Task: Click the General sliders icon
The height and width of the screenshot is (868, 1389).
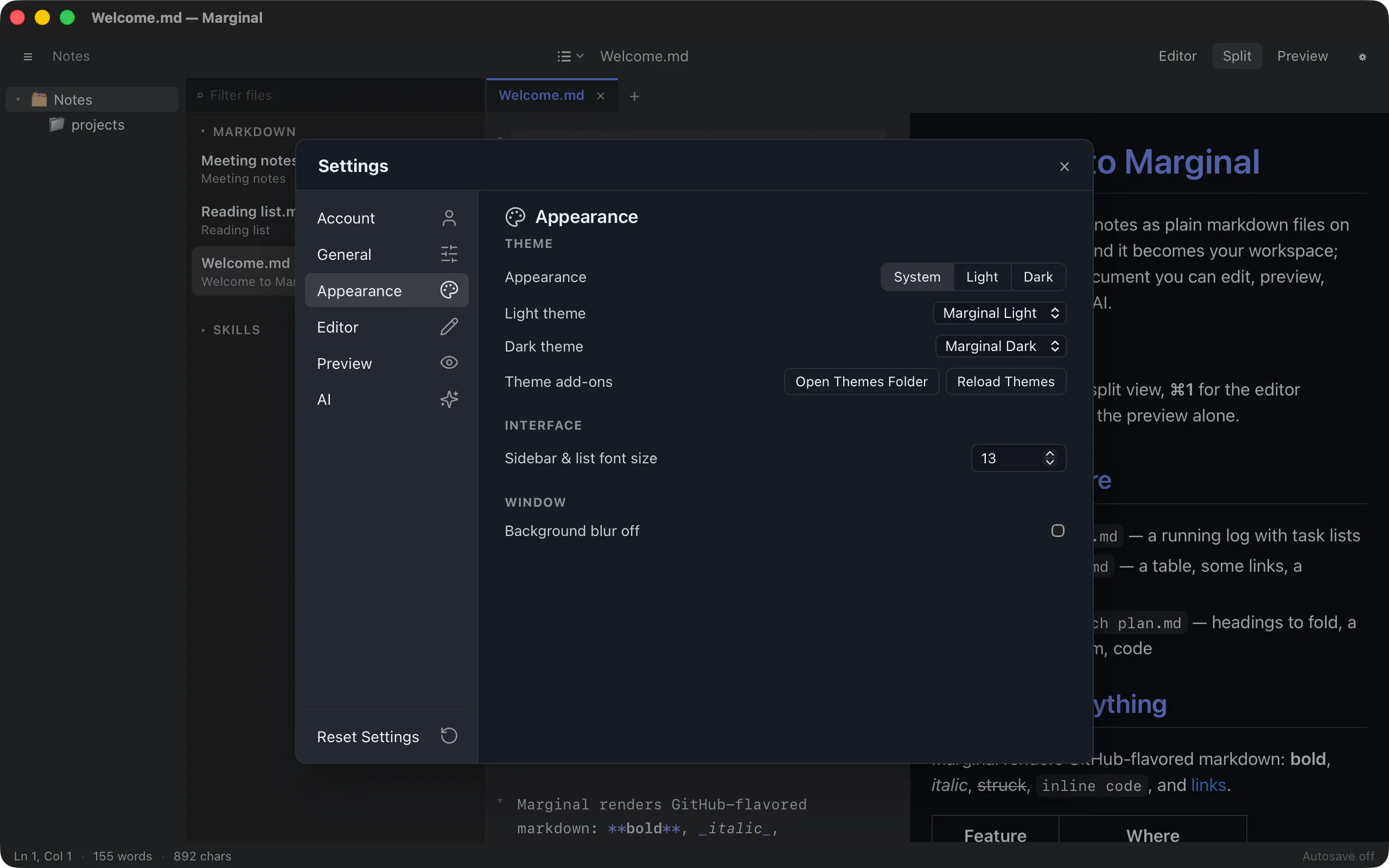Action: point(449,254)
